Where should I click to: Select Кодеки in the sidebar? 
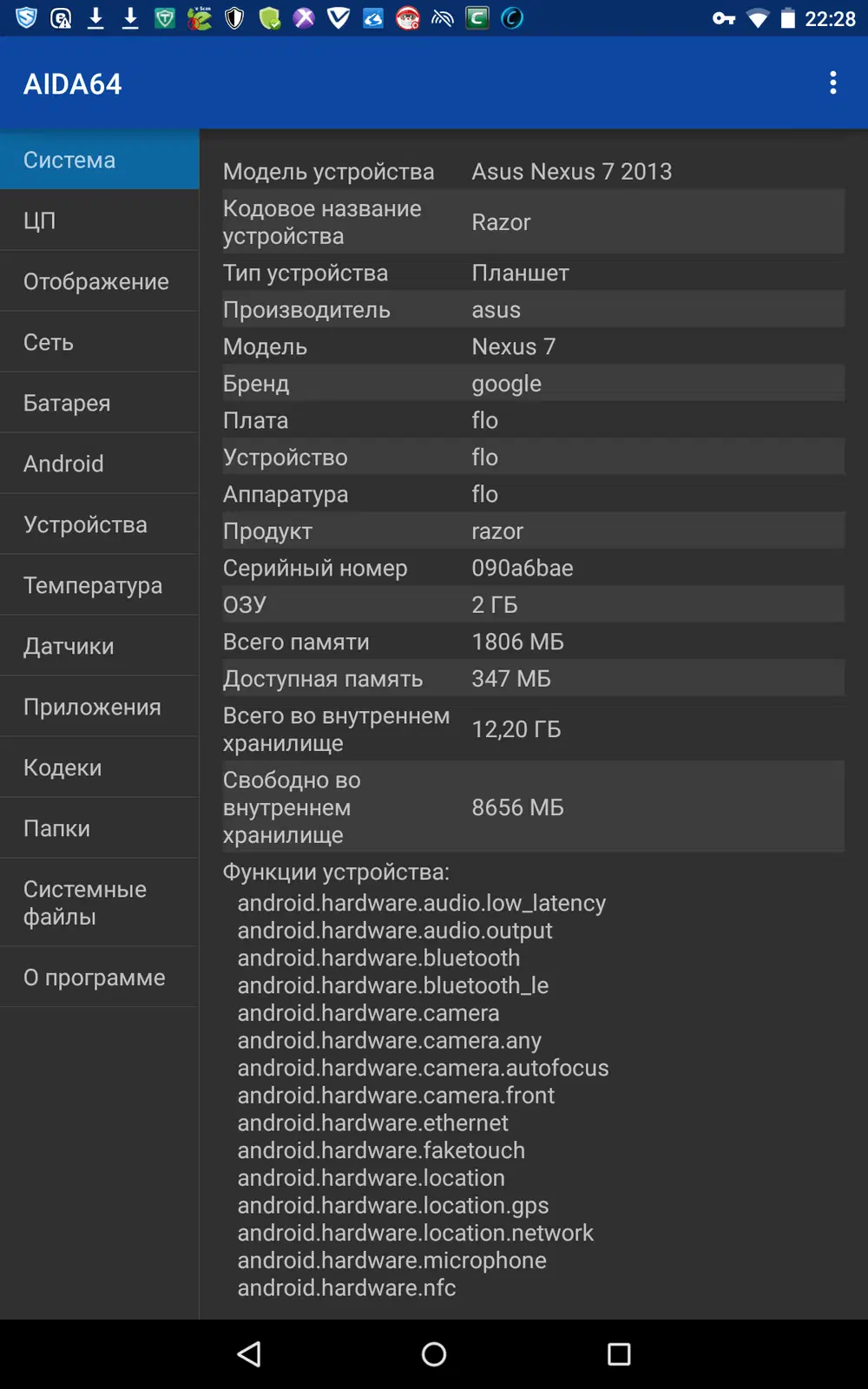pos(100,767)
